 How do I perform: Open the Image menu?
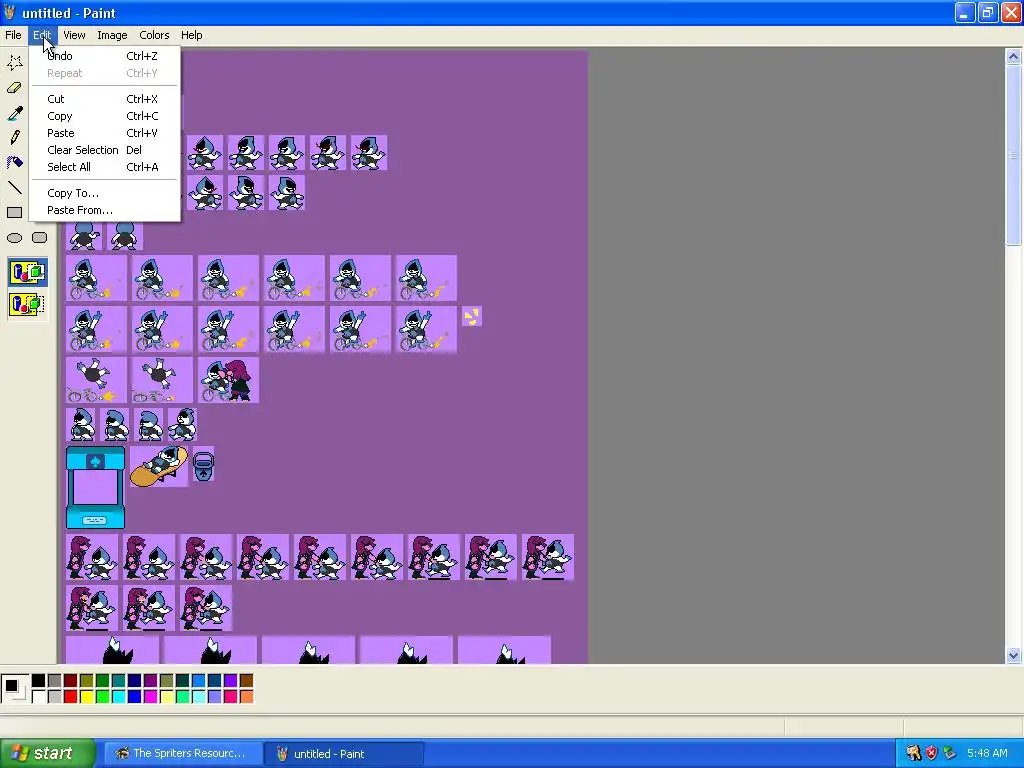pos(112,35)
